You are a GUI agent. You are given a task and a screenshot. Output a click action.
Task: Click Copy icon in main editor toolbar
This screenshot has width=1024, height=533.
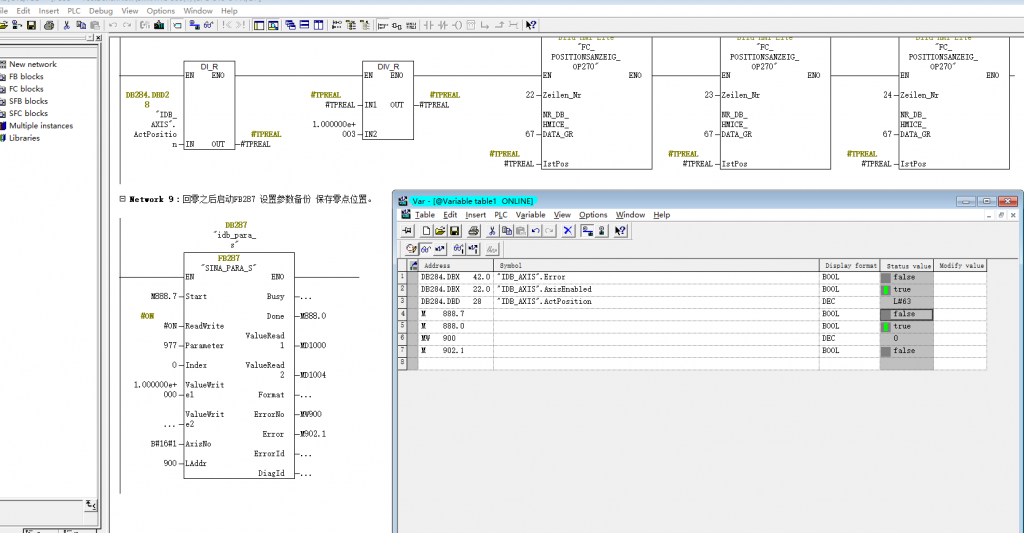pos(81,25)
